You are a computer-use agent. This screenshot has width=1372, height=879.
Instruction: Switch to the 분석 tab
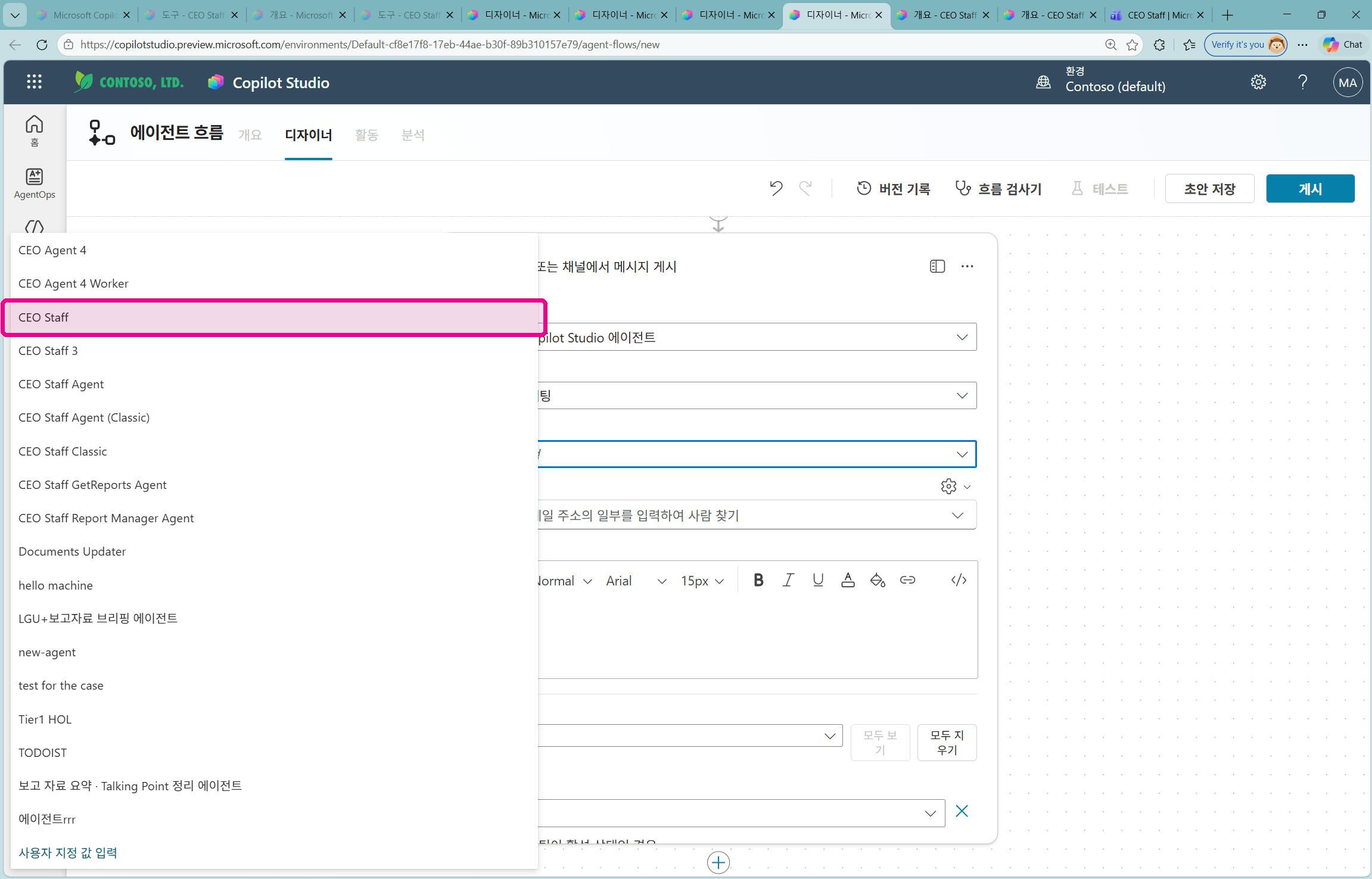pyautogui.click(x=413, y=135)
